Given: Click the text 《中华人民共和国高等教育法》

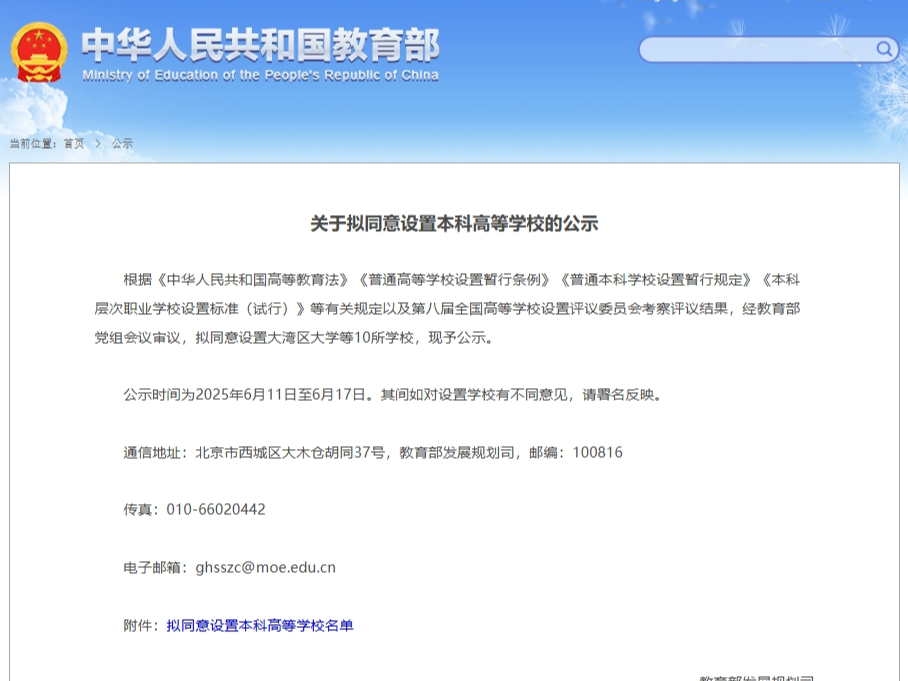Looking at the screenshot, I should pyautogui.click(x=253, y=280).
